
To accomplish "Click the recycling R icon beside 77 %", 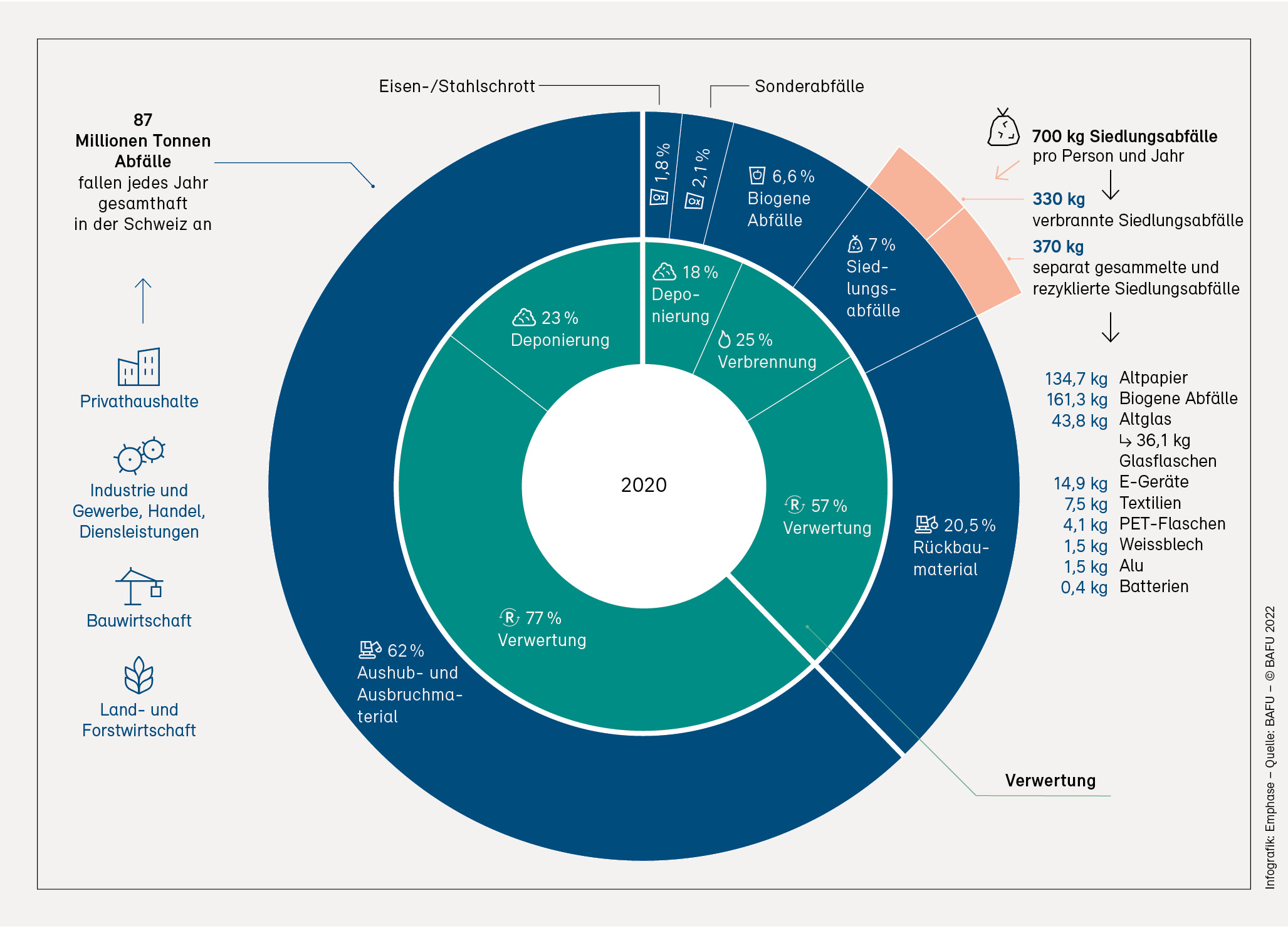I will click(x=510, y=618).
